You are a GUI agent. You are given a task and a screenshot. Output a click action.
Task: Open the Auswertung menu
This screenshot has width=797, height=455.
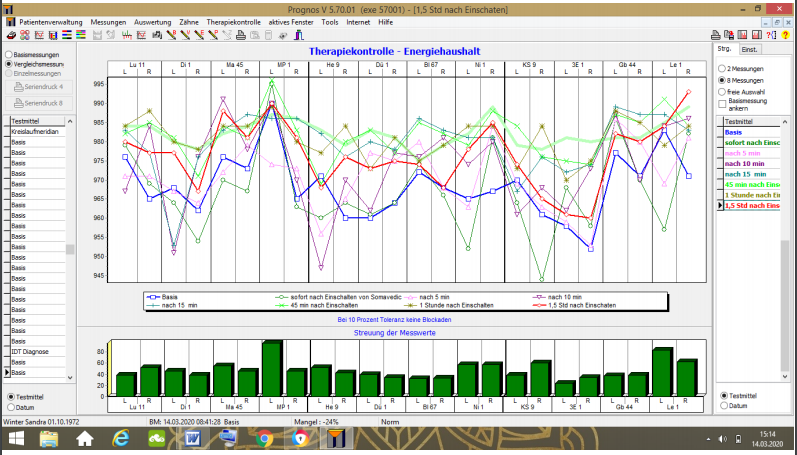click(x=152, y=21)
